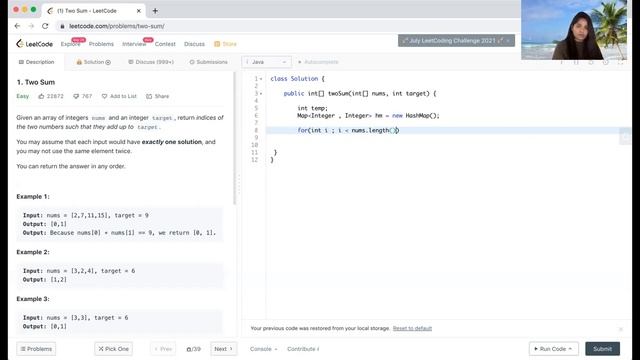This screenshot has height=360, width=640.
Task: Collapse code fold arrow on line 3
Action: [261, 93]
